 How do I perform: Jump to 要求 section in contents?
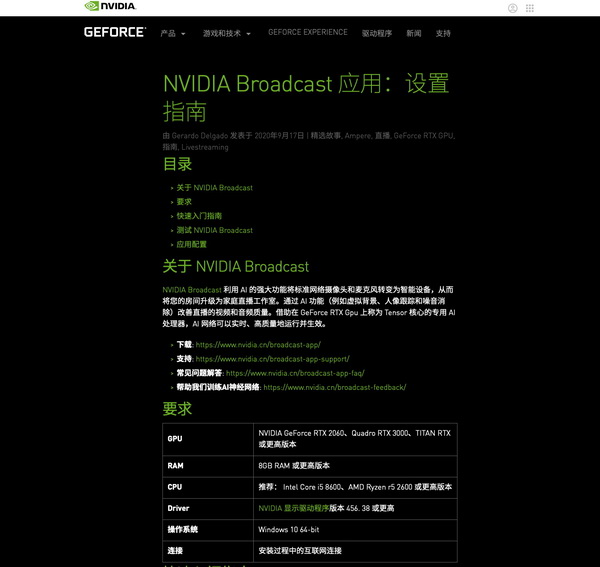pos(184,202)
